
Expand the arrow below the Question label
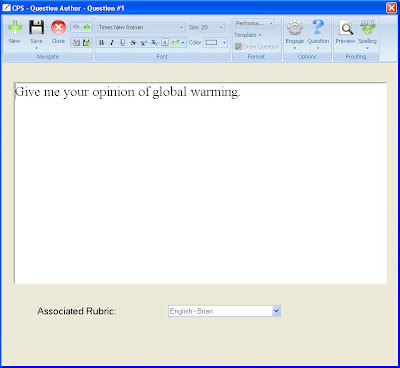[318, 48]
